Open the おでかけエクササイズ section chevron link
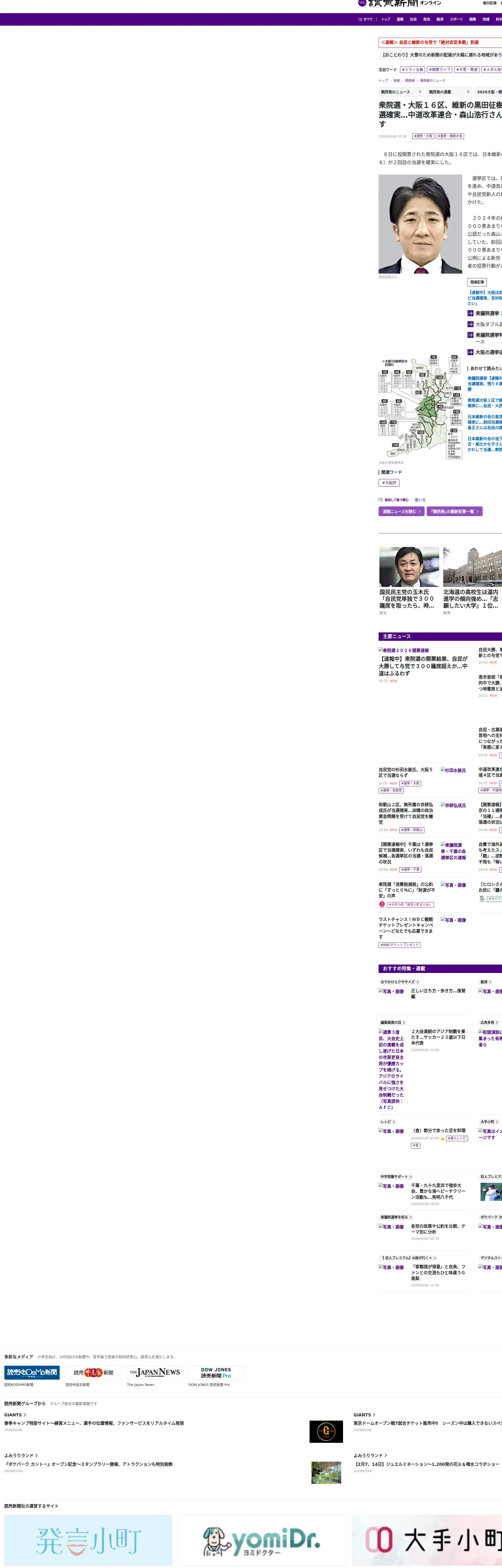This screenshot has height=1568, width=502. [400, 982]
